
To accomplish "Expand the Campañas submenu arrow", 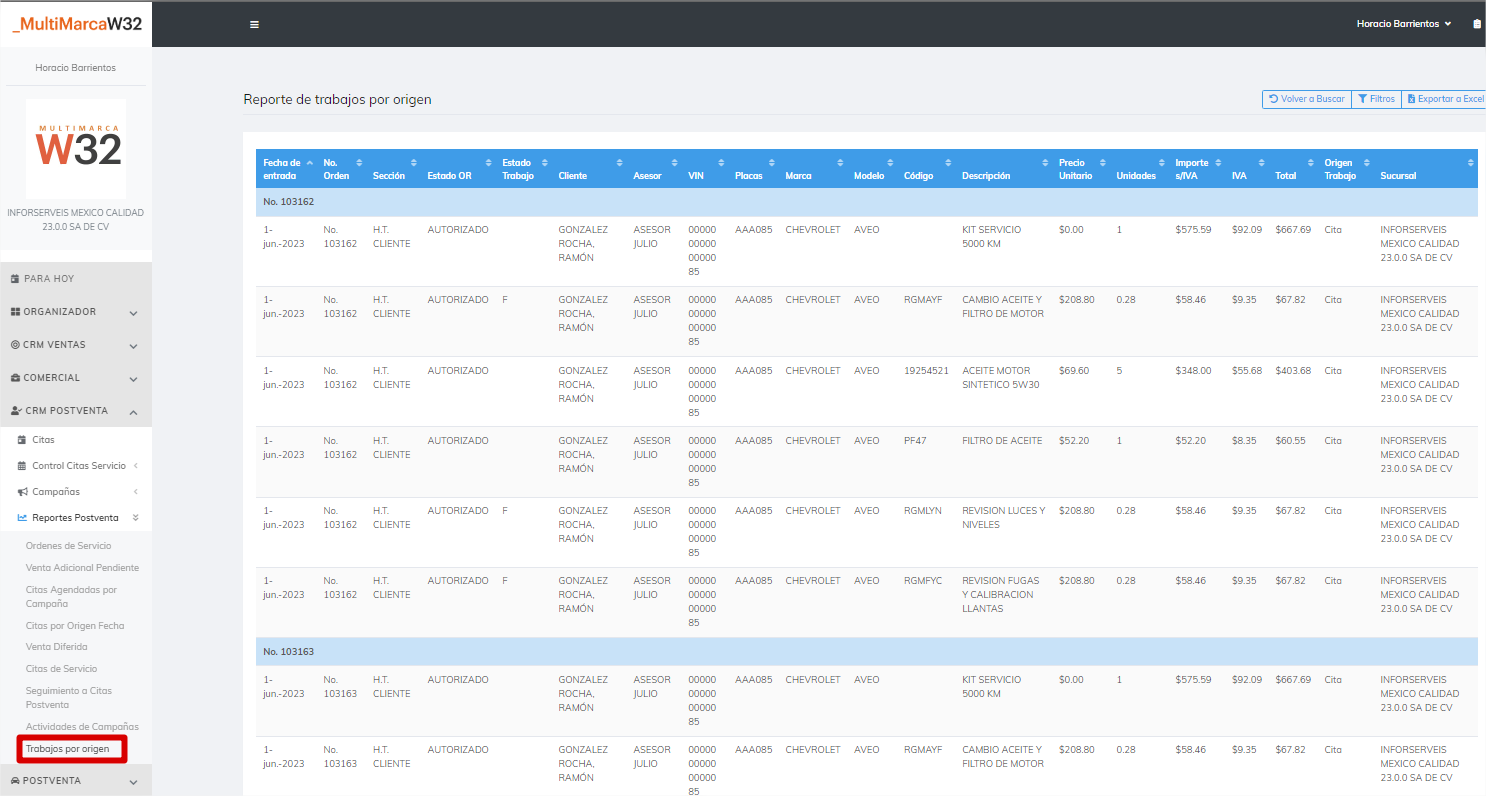I will [135, 492].
